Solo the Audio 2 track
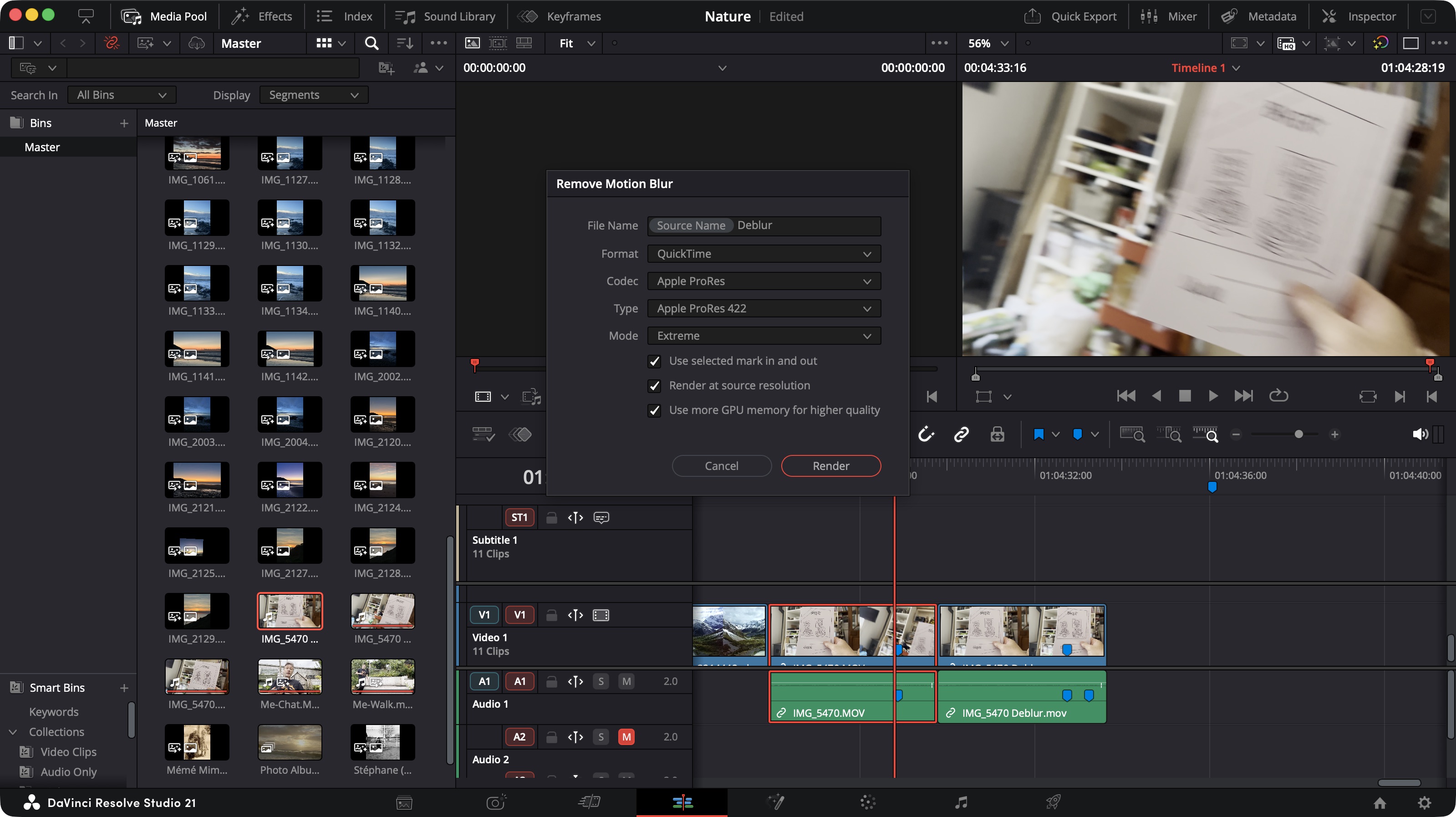The height and width of the screenshot is (817, 1456). tap(601, 737)
